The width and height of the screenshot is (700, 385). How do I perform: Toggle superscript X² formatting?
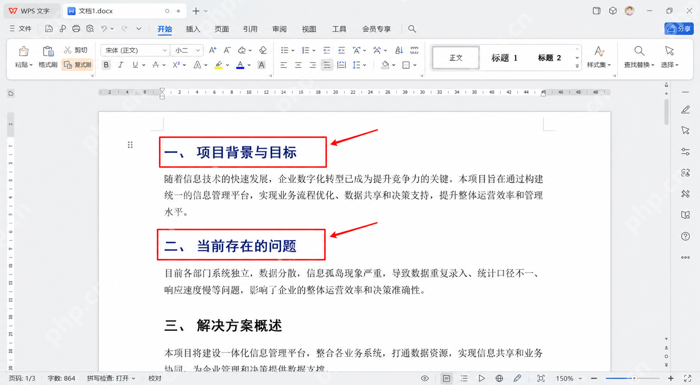[x=176, y=65]
